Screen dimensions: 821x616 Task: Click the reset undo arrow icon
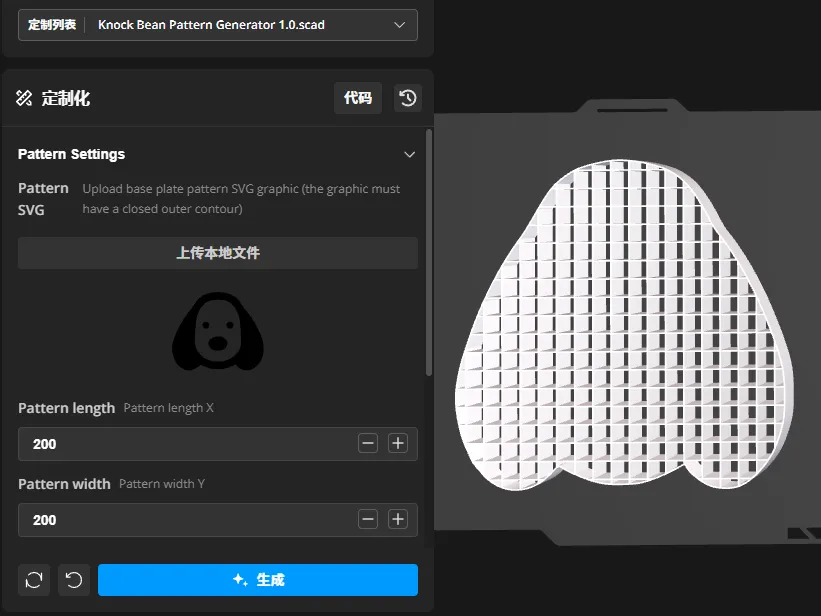point(74,580)
